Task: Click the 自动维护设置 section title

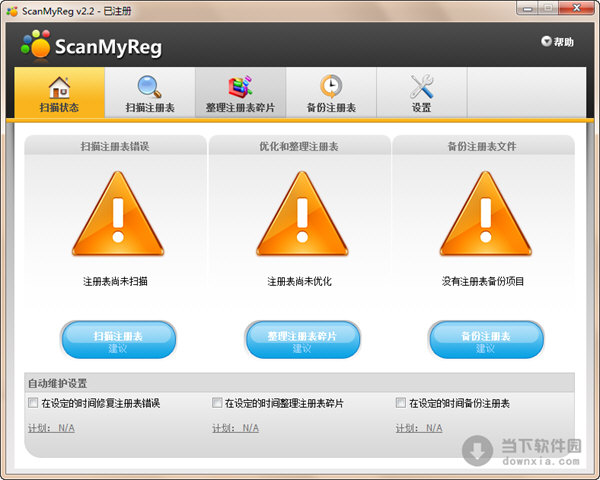Action: point(57,383)
